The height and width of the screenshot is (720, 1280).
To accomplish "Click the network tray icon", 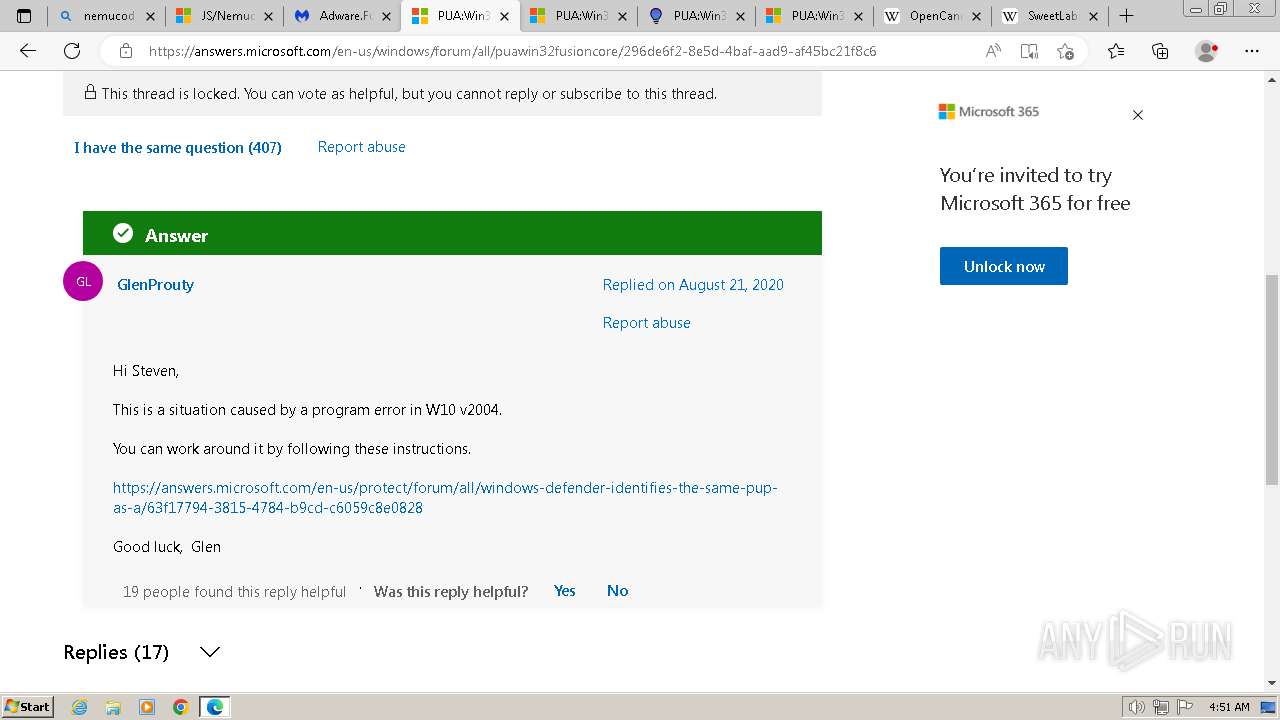I will [1162, 707].
